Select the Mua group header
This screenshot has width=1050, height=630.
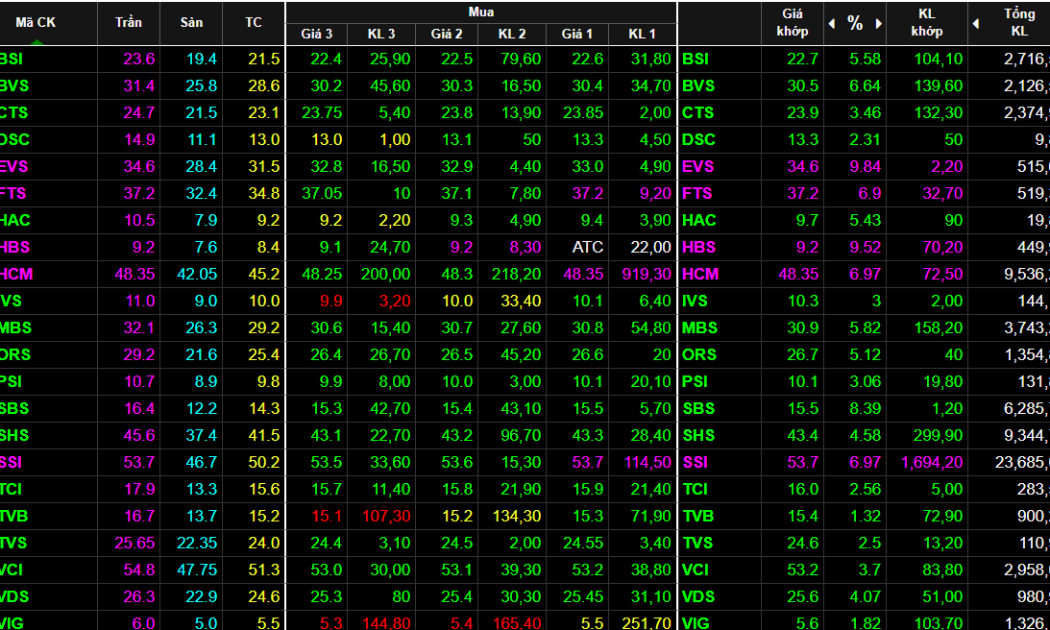pyautogui.click(x=481, y=11)
